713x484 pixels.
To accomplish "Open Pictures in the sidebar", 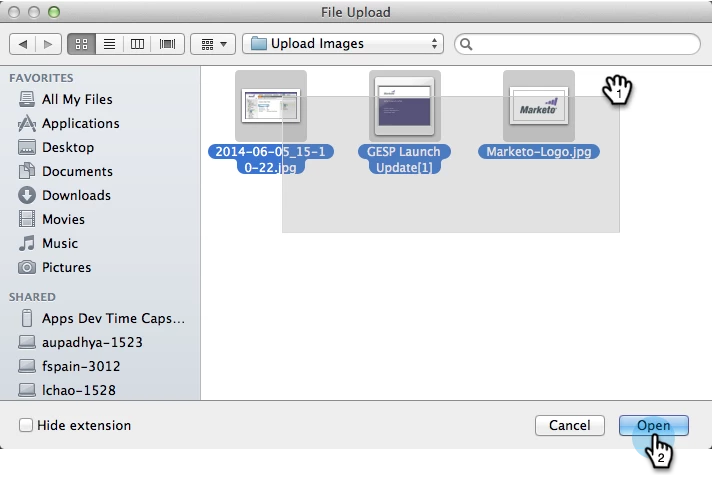I will tap(66, 267).
